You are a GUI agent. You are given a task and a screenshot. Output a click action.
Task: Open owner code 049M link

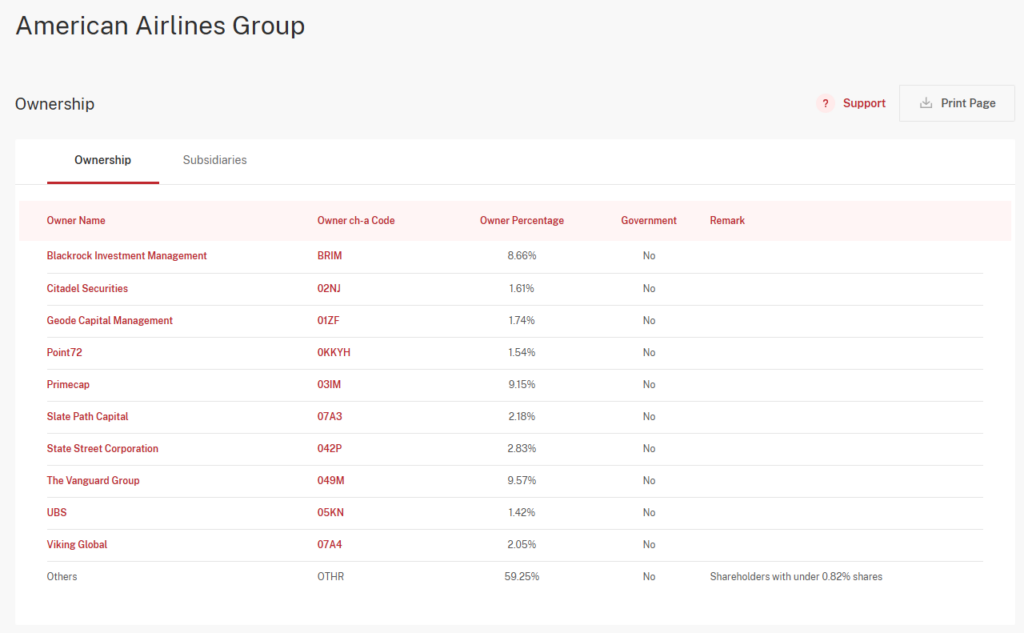tap(330, 480)
